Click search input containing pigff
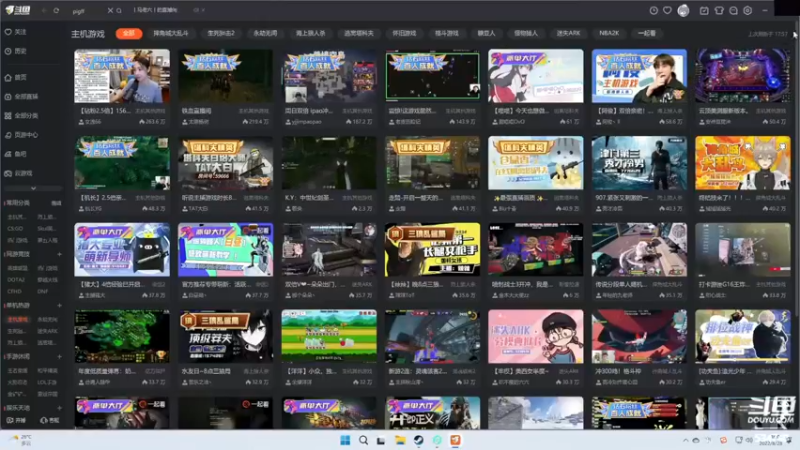This screenshot has height=450, width=800. (x=88, y=10)
